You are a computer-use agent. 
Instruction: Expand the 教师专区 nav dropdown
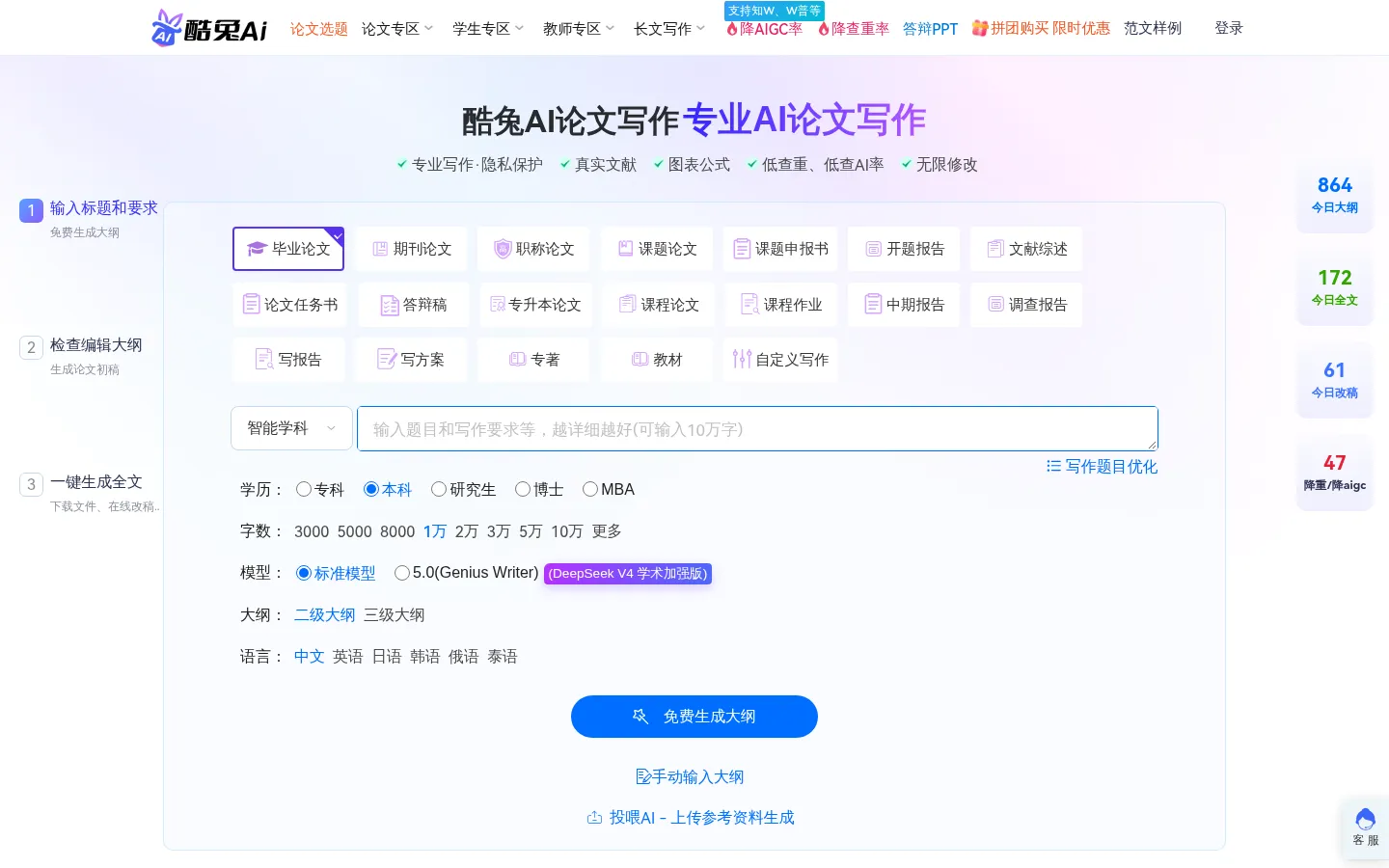click(579, 29)
